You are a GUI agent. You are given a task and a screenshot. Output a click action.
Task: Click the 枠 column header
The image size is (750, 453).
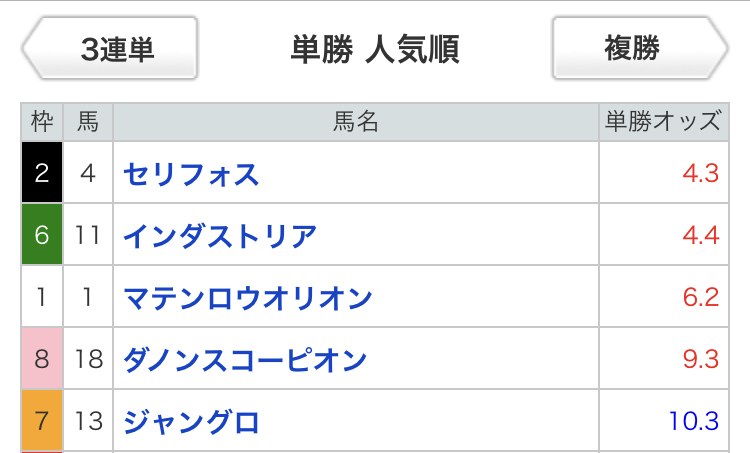click(x=42, y=122)
